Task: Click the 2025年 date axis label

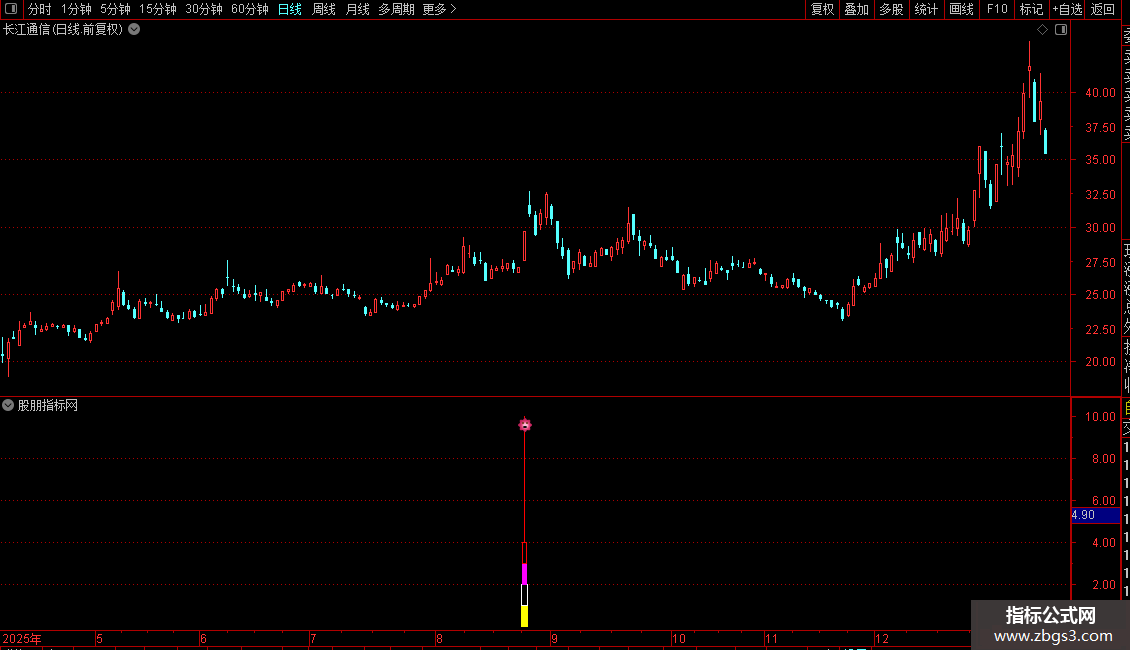Action: tap(22, 638)
